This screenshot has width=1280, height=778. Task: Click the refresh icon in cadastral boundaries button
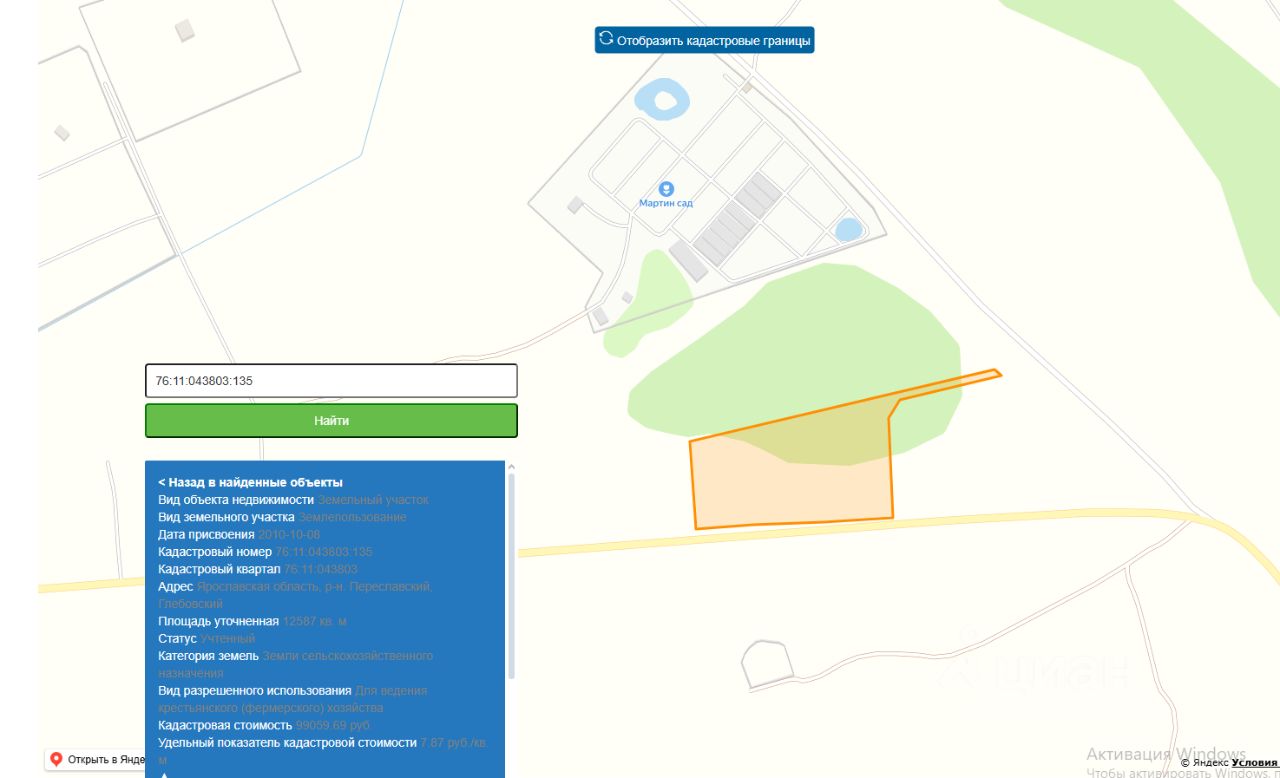[606, 39]
